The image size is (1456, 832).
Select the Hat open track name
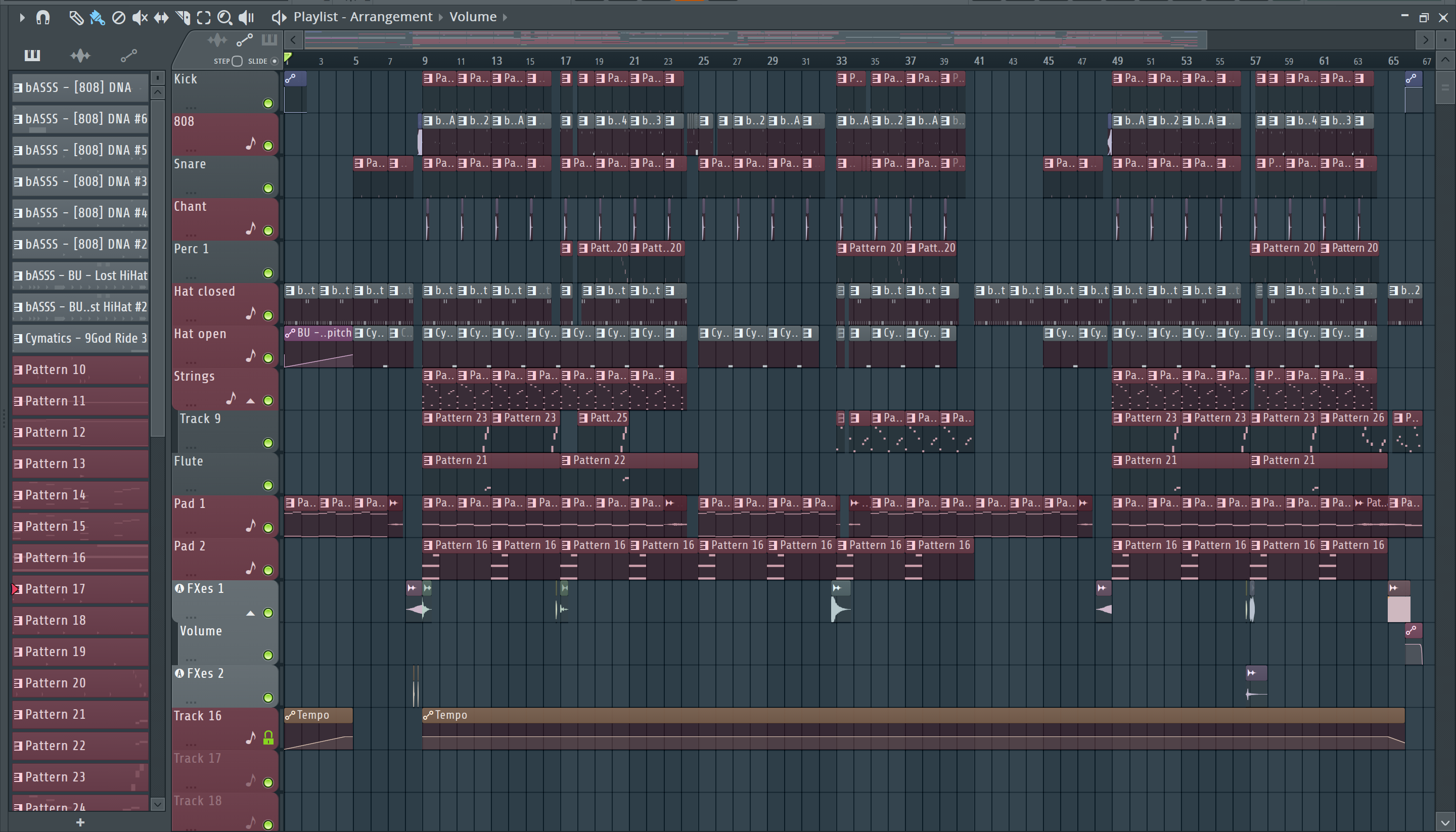[x=200, y=334]
